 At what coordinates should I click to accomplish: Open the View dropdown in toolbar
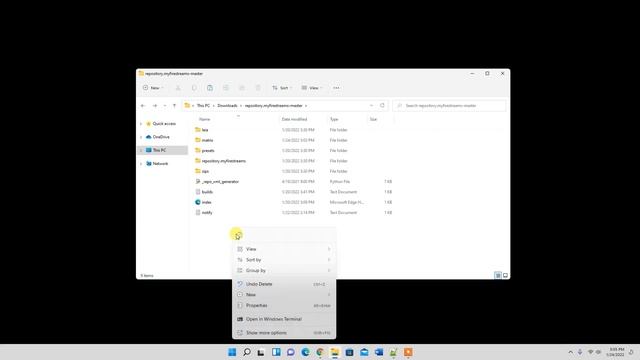pyautogui.click(x=312, y=88)
